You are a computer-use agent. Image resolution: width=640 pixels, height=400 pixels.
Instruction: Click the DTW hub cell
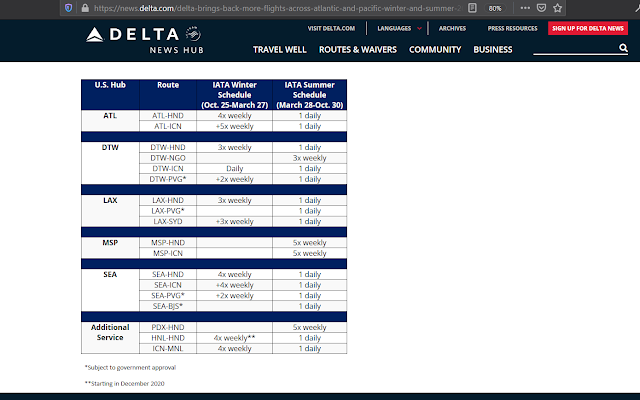pyautogui.click(x=110, y=163)
